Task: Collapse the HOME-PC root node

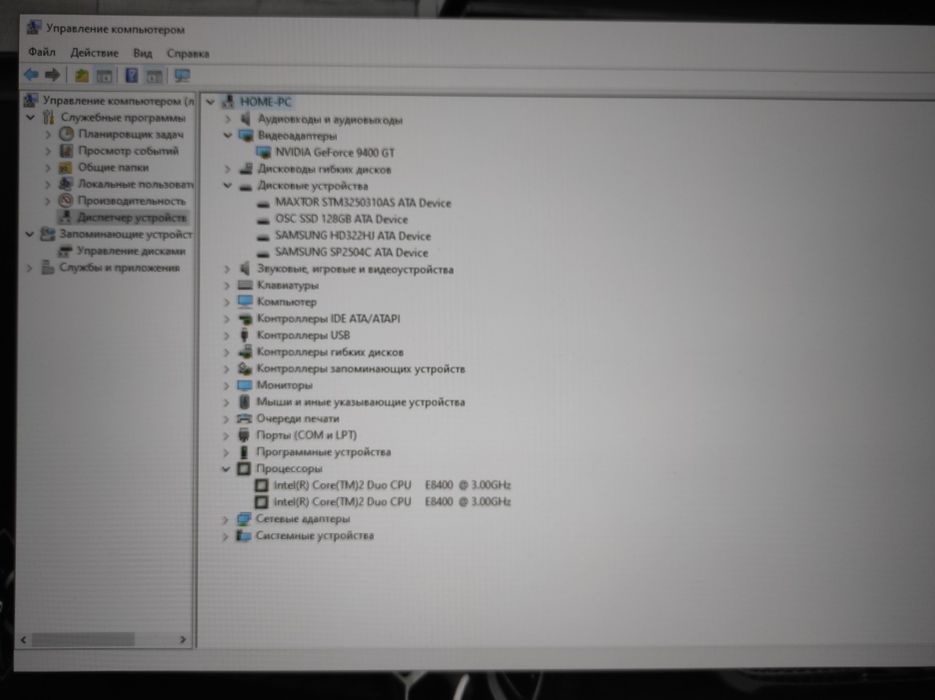Action: coord(210,102)
